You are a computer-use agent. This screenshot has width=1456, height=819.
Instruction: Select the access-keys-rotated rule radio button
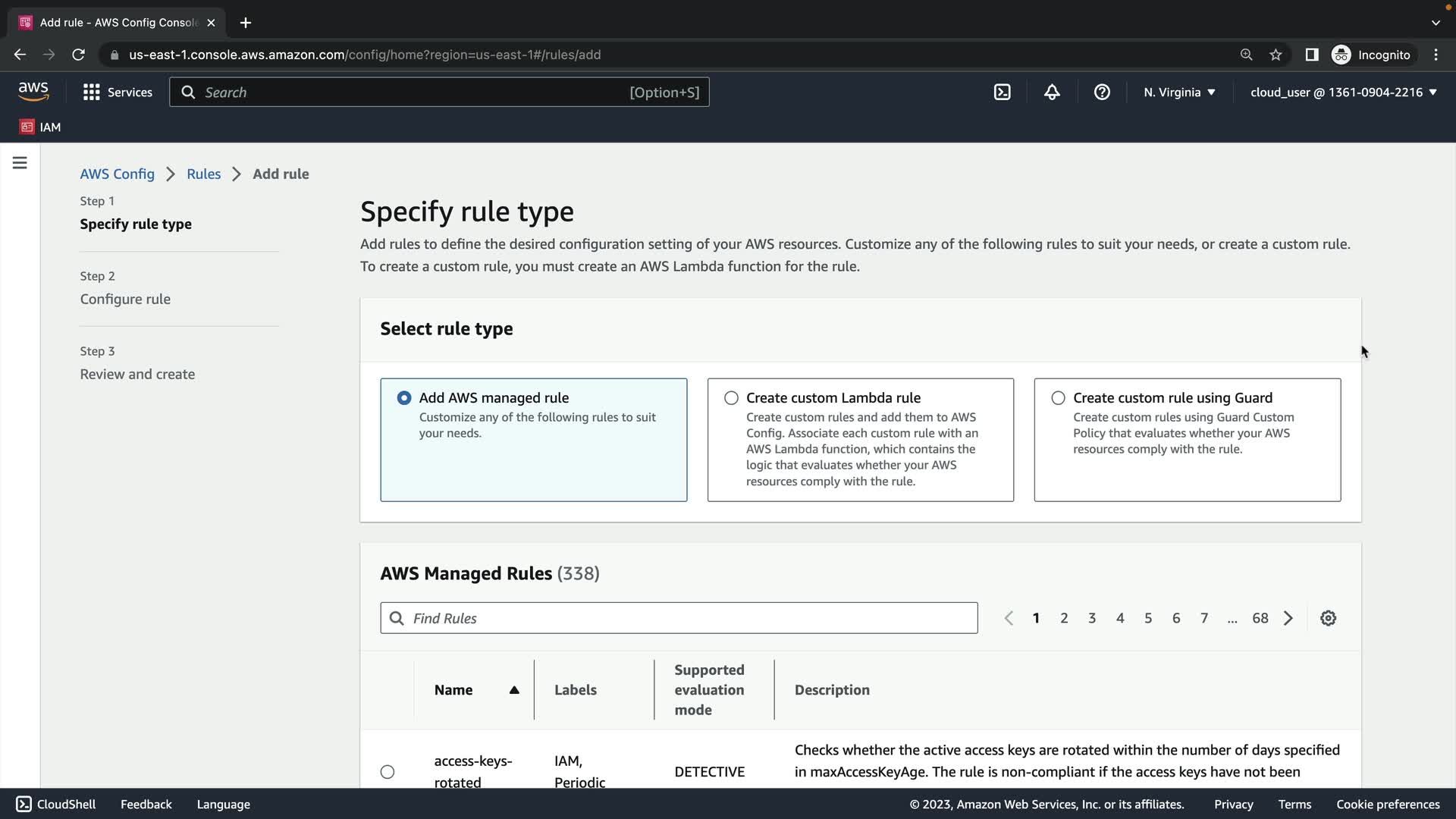(x=388, y=772)
